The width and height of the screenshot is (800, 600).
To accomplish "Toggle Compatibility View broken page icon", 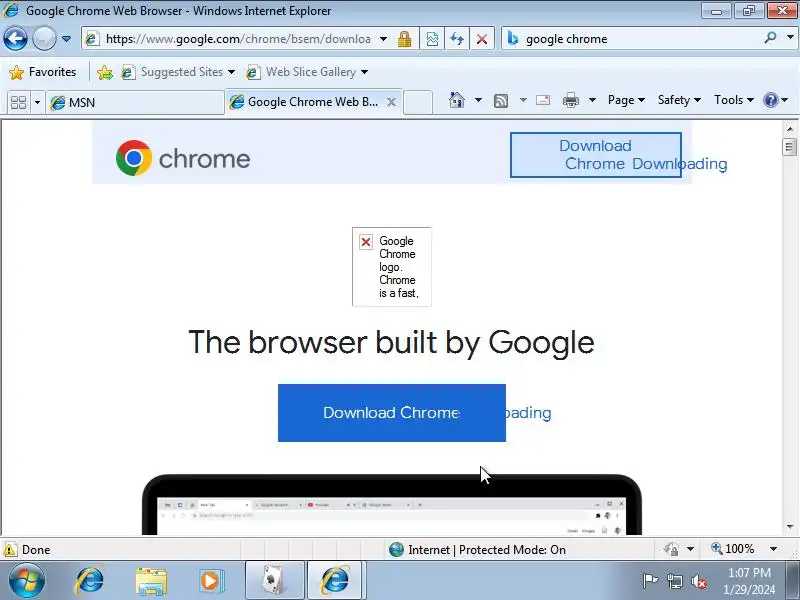I will 432,39.
